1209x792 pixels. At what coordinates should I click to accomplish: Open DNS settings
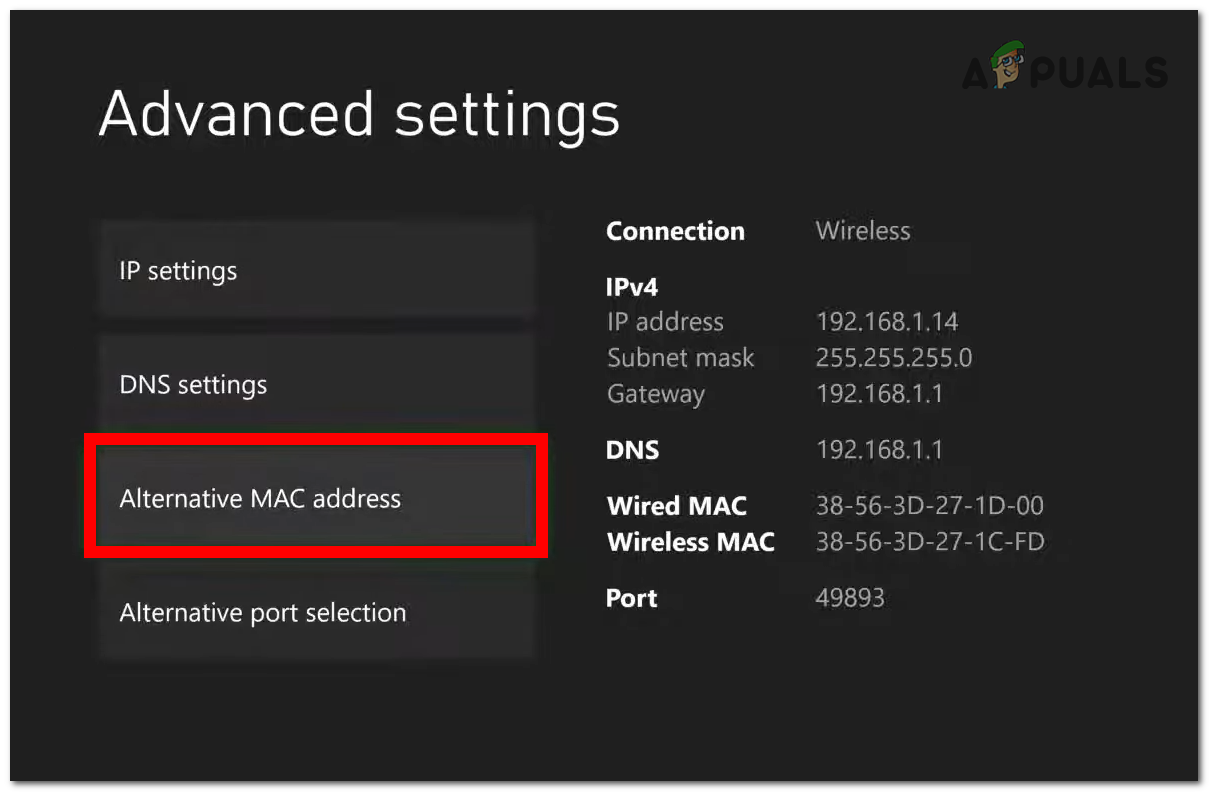(192, 384)
